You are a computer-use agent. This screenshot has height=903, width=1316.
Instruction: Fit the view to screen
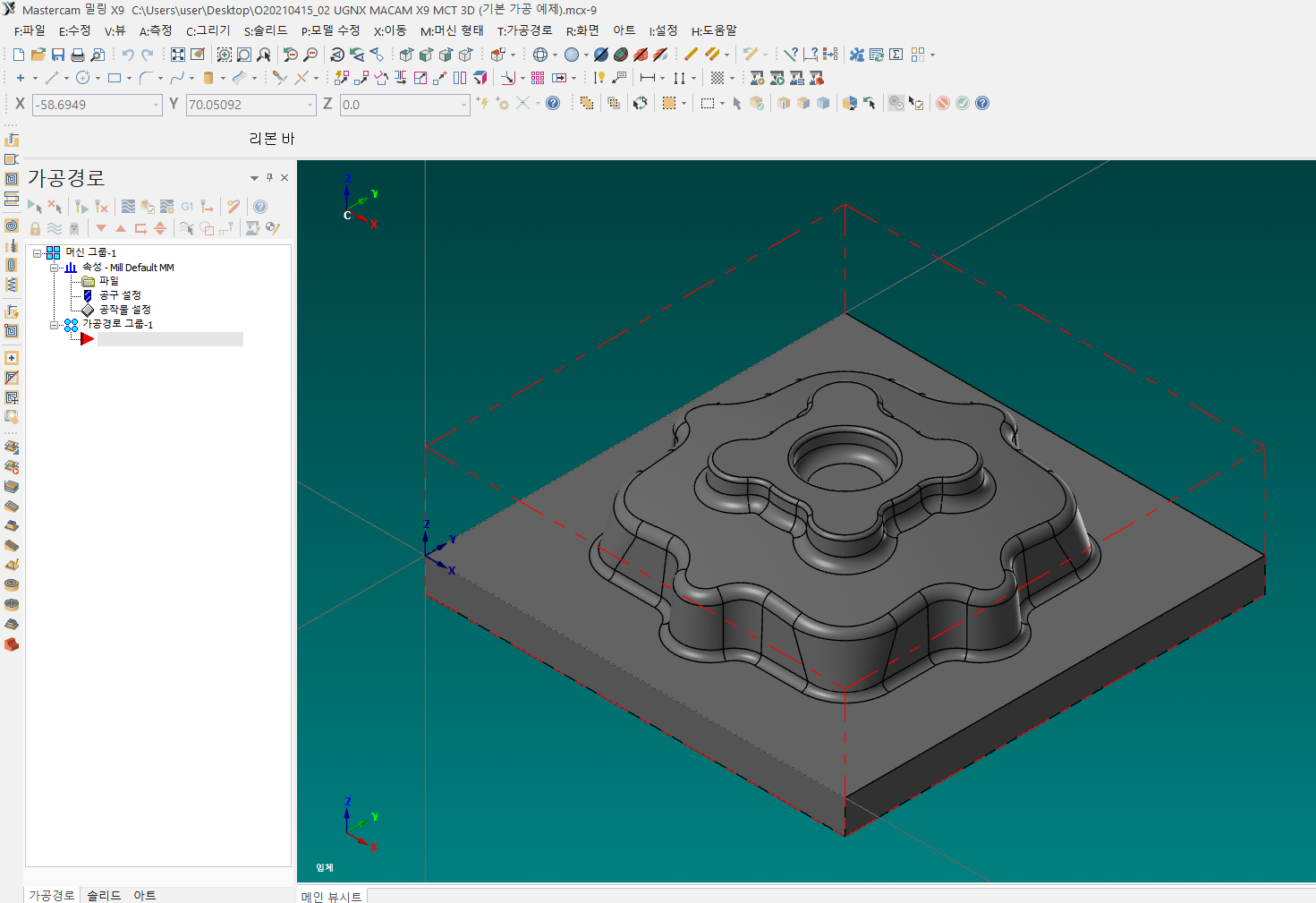click(178, 55)
